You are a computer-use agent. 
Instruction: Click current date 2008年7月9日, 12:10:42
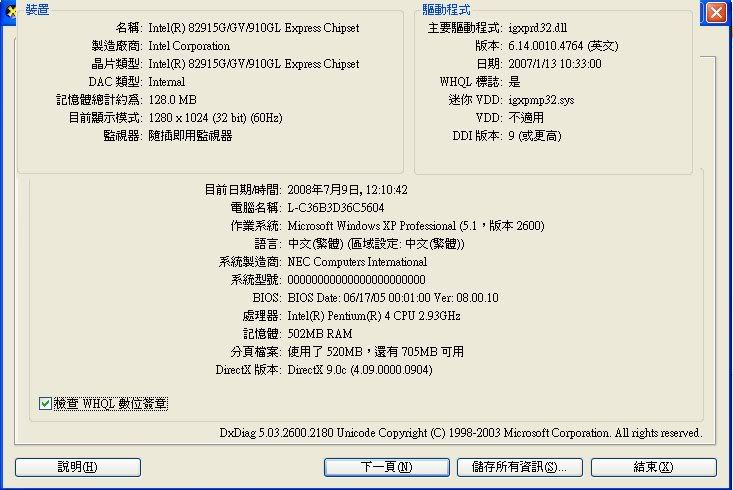point(347,190)
